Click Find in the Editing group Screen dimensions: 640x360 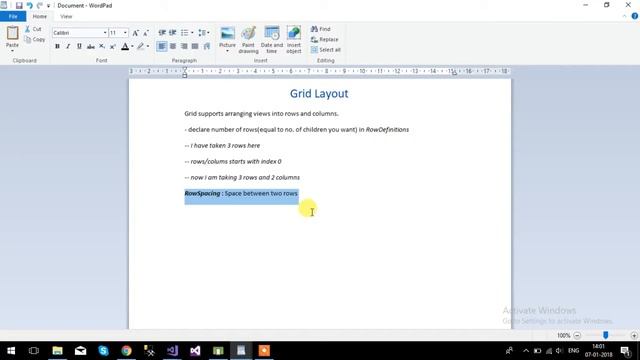click(321, 29)
